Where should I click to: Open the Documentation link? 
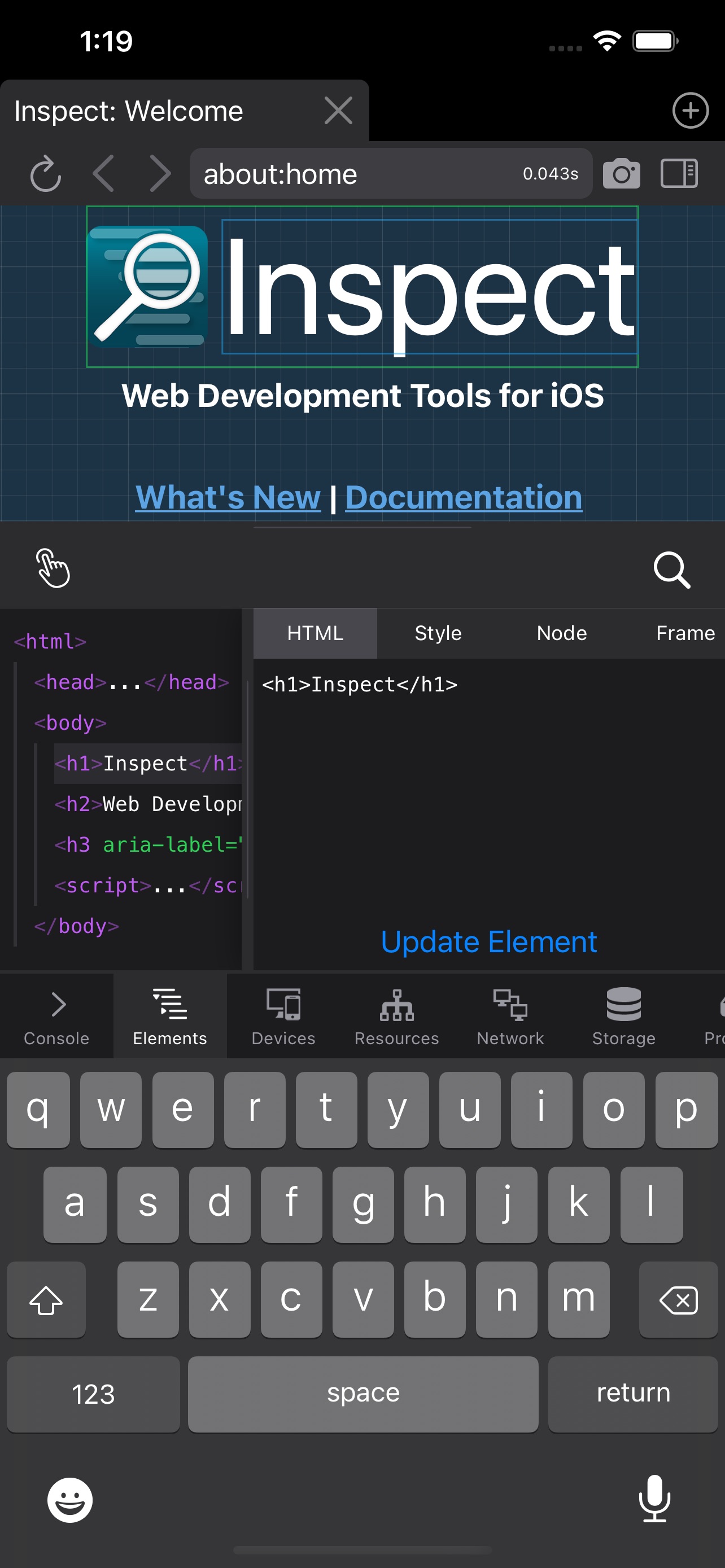point(464,497)
